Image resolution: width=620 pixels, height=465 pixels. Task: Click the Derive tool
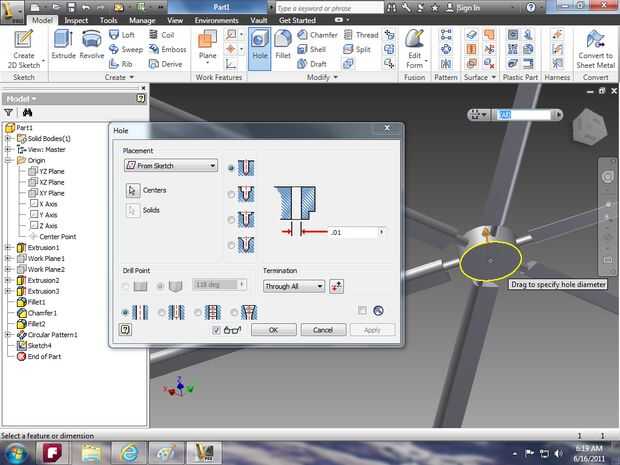tap(165, 64)
